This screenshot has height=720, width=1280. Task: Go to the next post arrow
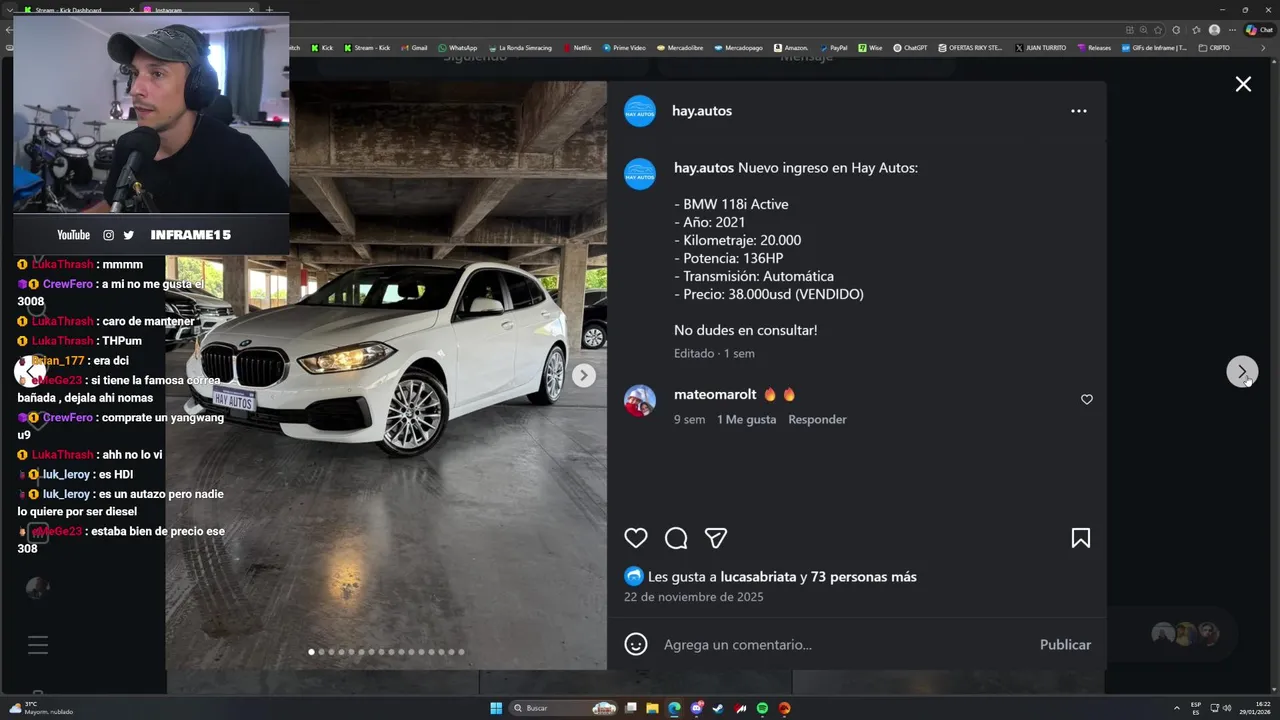(1242, 372)
